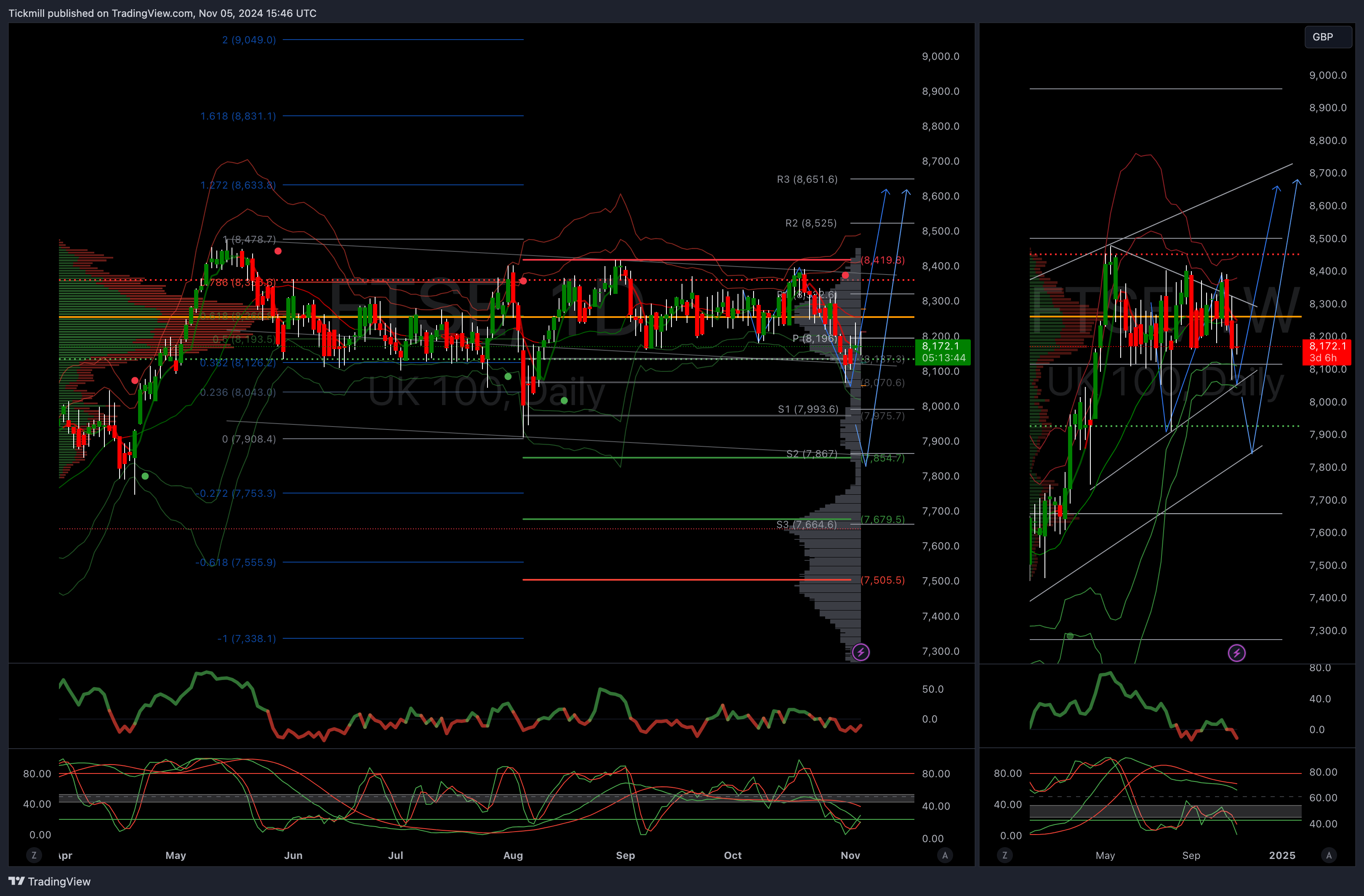Toggle Z timezone button on left chart
This screenshot has width=1364, height=896.
click(34, 855)
